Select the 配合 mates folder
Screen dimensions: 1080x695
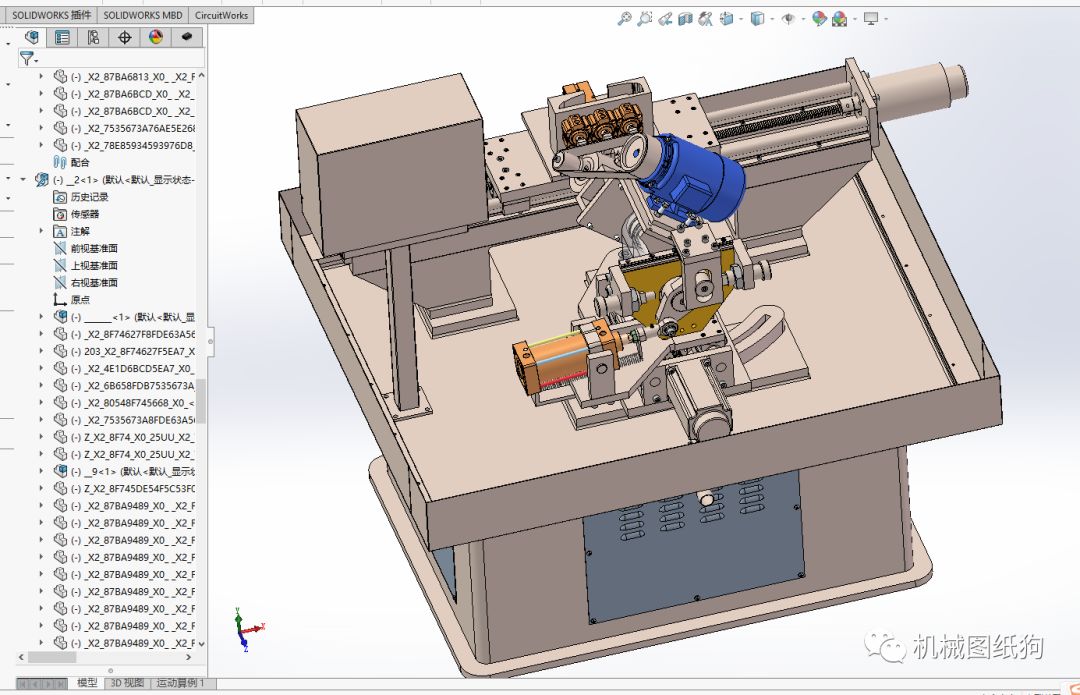point(80,162)
